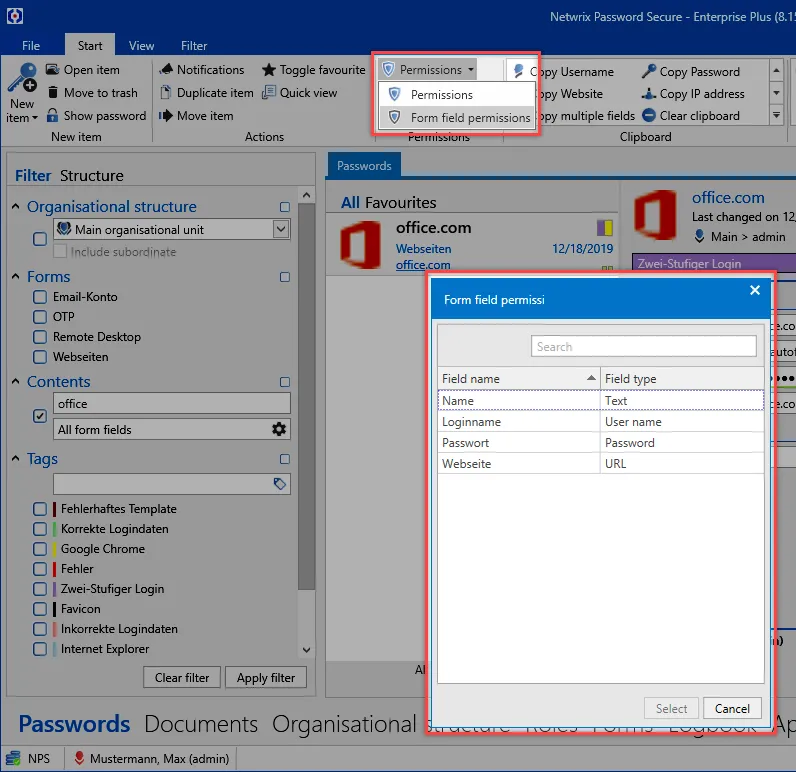
Task: Tick the Remote Desktop checkbox
Action: pos(40,337)
